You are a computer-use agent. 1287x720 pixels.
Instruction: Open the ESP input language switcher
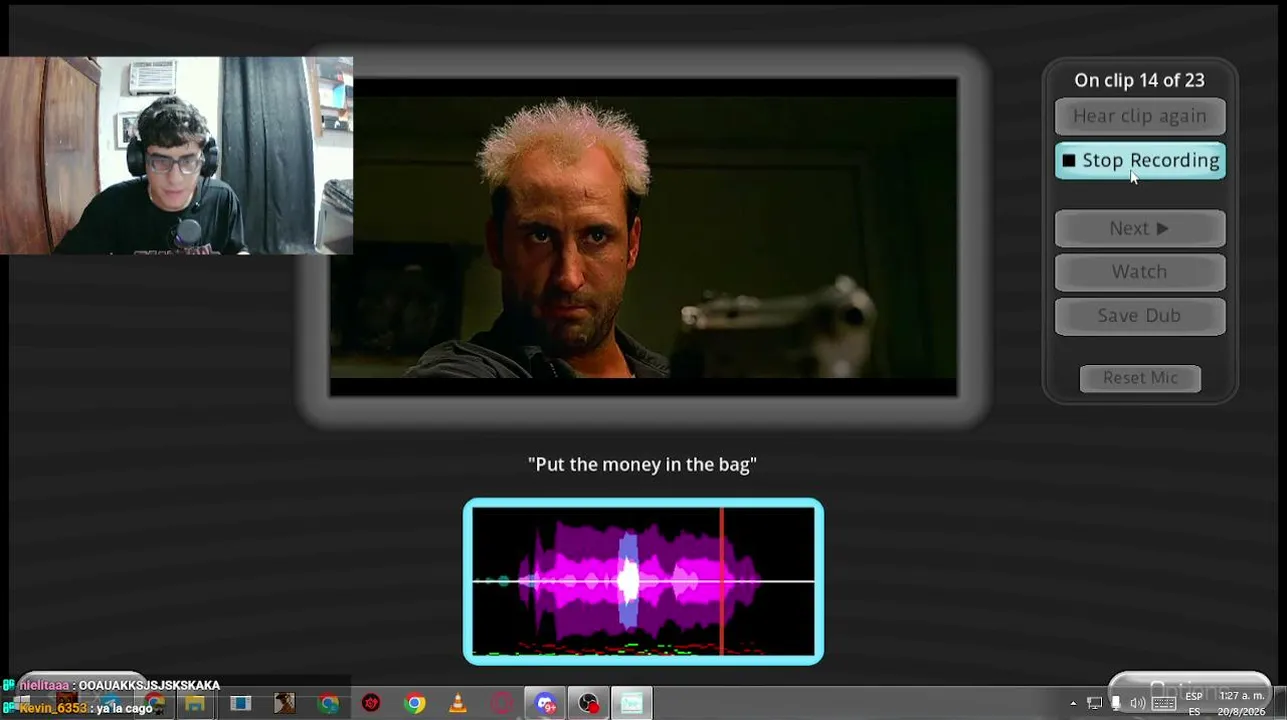click(1194, 704)
